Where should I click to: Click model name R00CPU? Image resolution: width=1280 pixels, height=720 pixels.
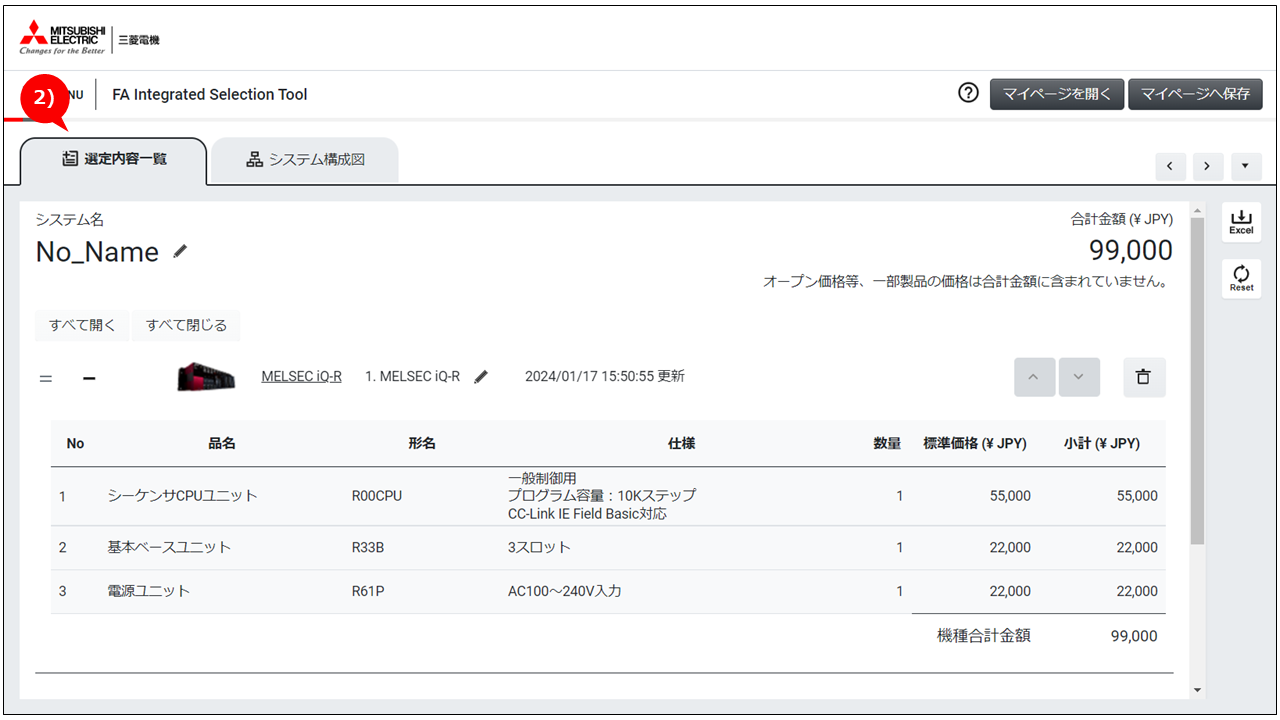coord(377,496)
